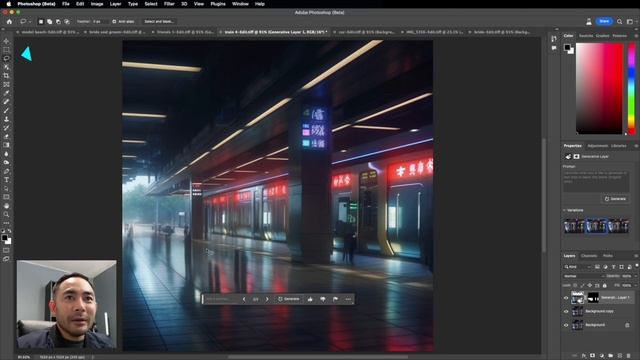
Task: Open the Layer menu
Action: [115, 4]
